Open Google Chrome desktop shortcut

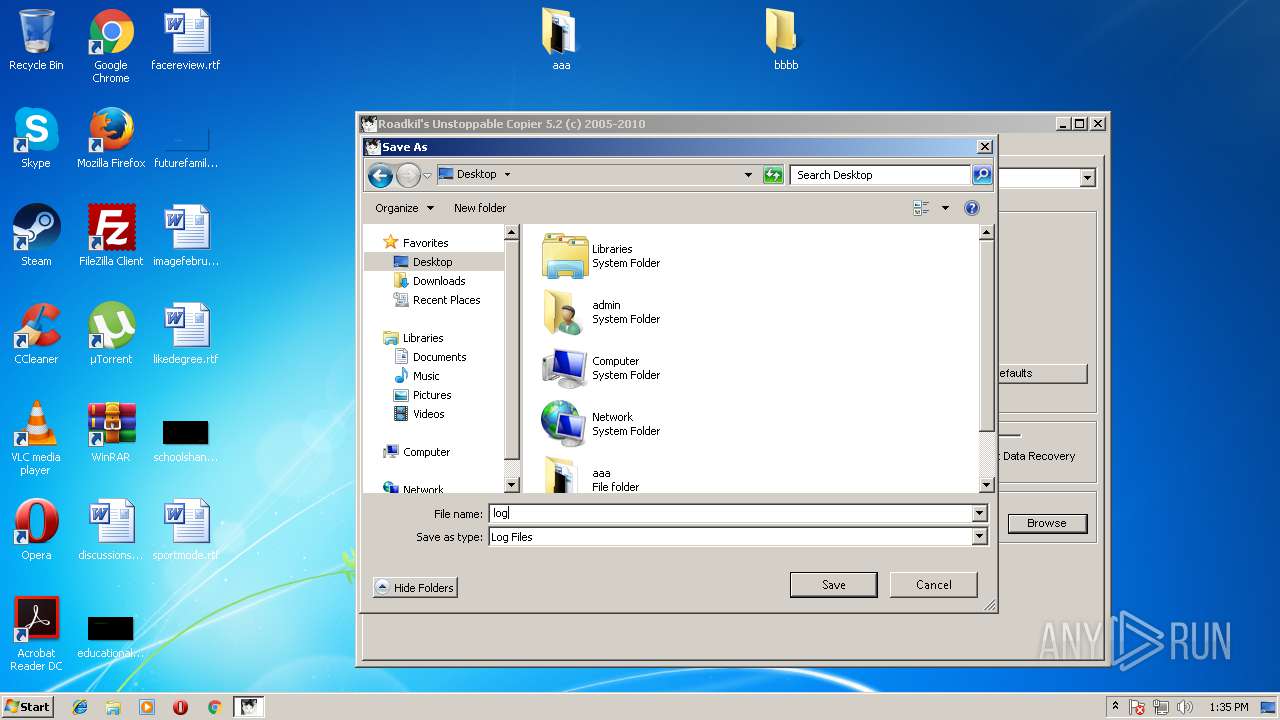[x=111, y=46]
